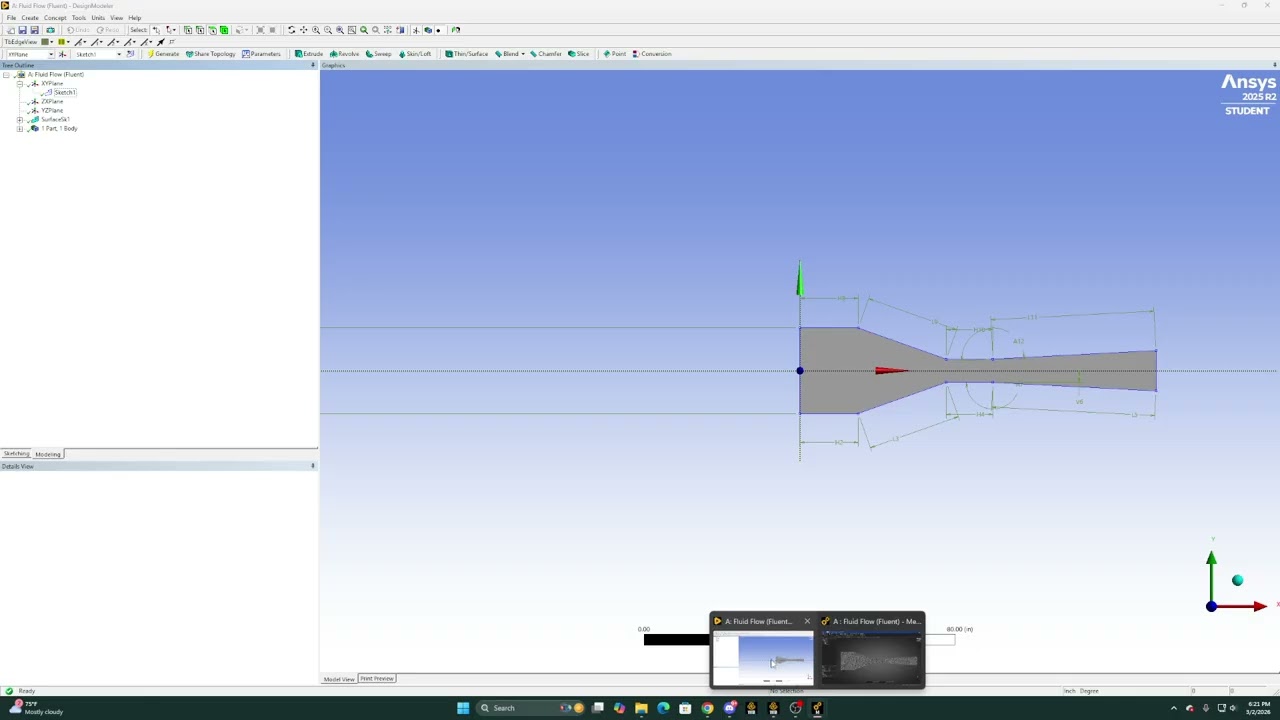Switch to the Print Preview tab

coord(377,679)
